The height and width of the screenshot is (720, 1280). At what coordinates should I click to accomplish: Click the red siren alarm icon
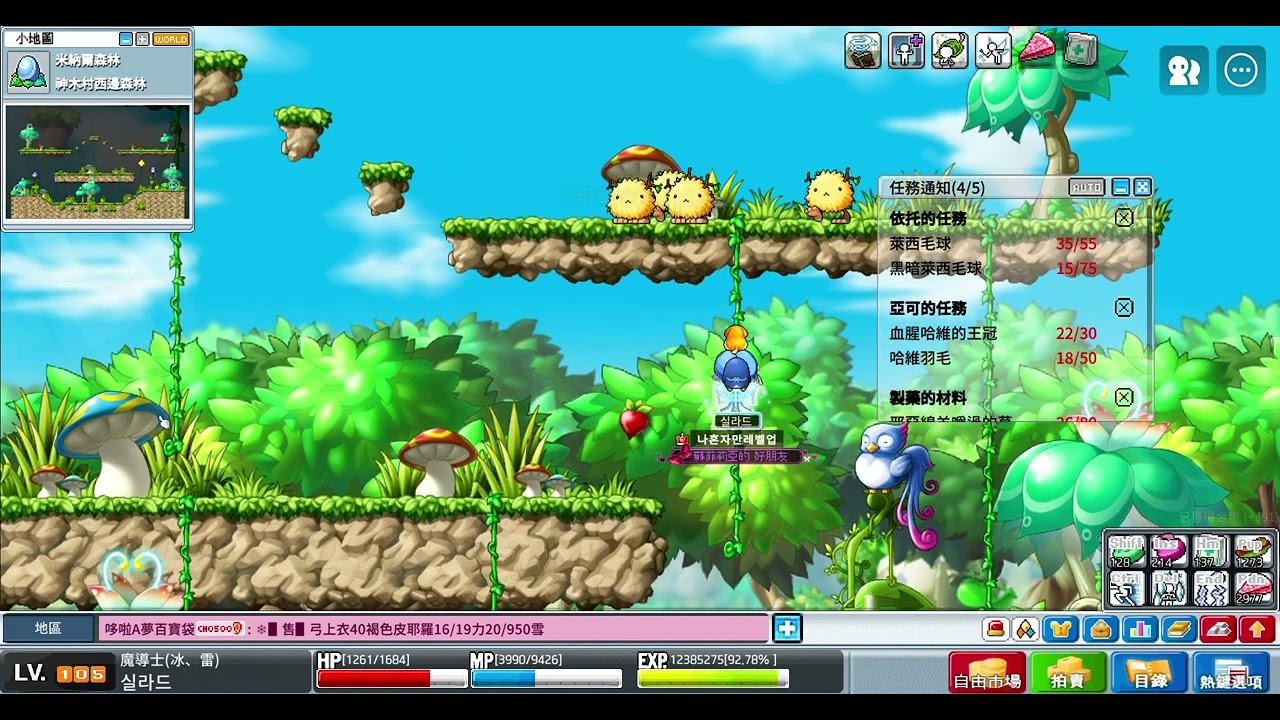coord(995,629)
